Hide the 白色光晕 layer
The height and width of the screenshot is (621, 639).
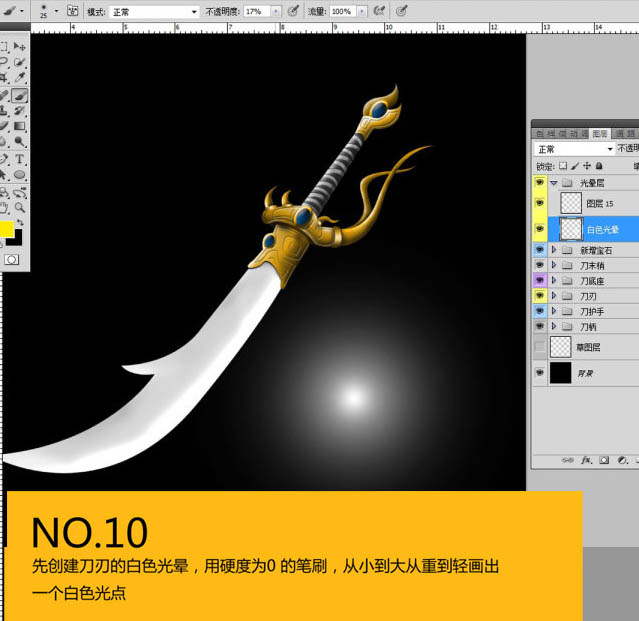(x=540, y=229)
